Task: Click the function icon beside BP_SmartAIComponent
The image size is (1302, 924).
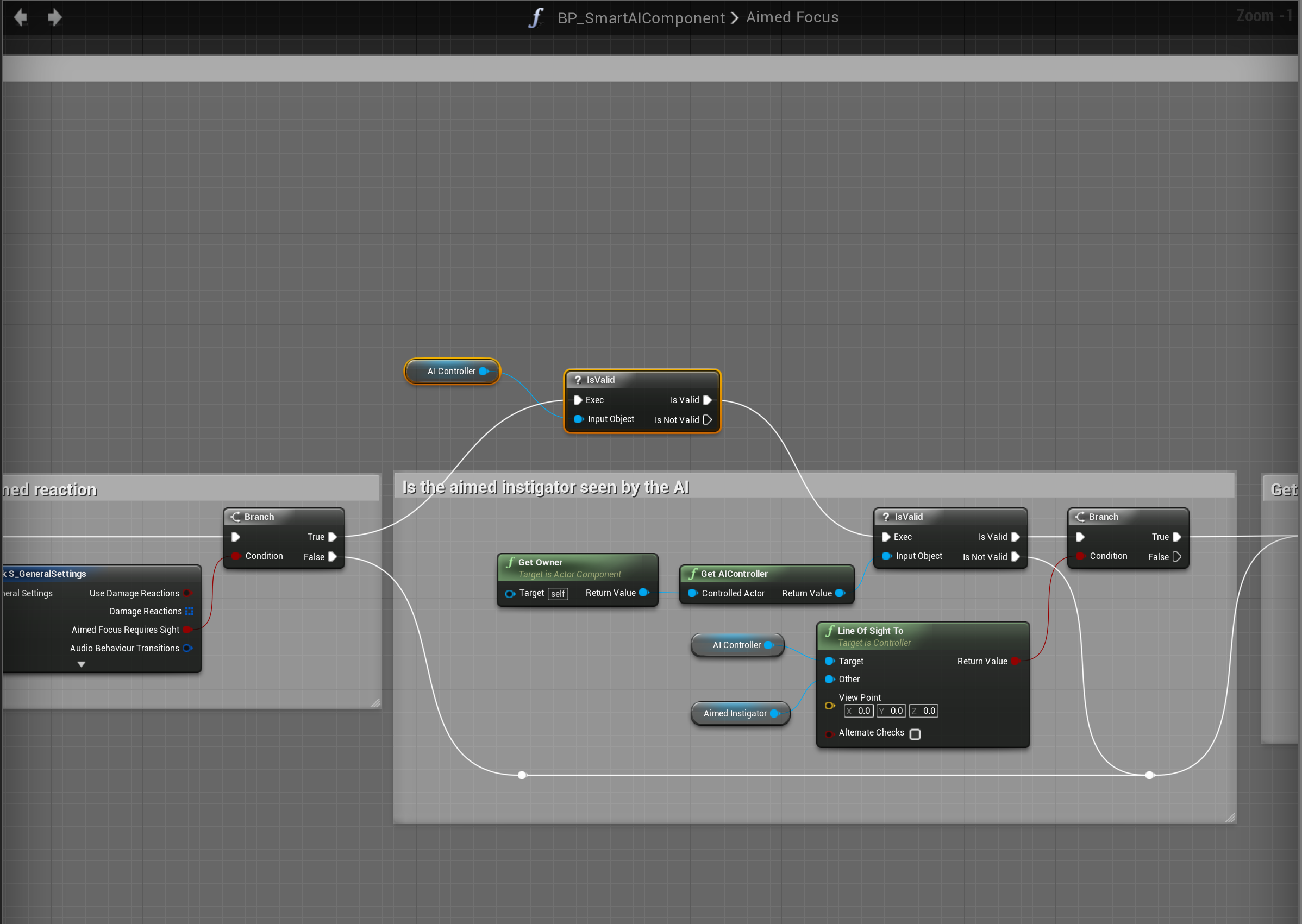Action: click(x=535, y=17)
